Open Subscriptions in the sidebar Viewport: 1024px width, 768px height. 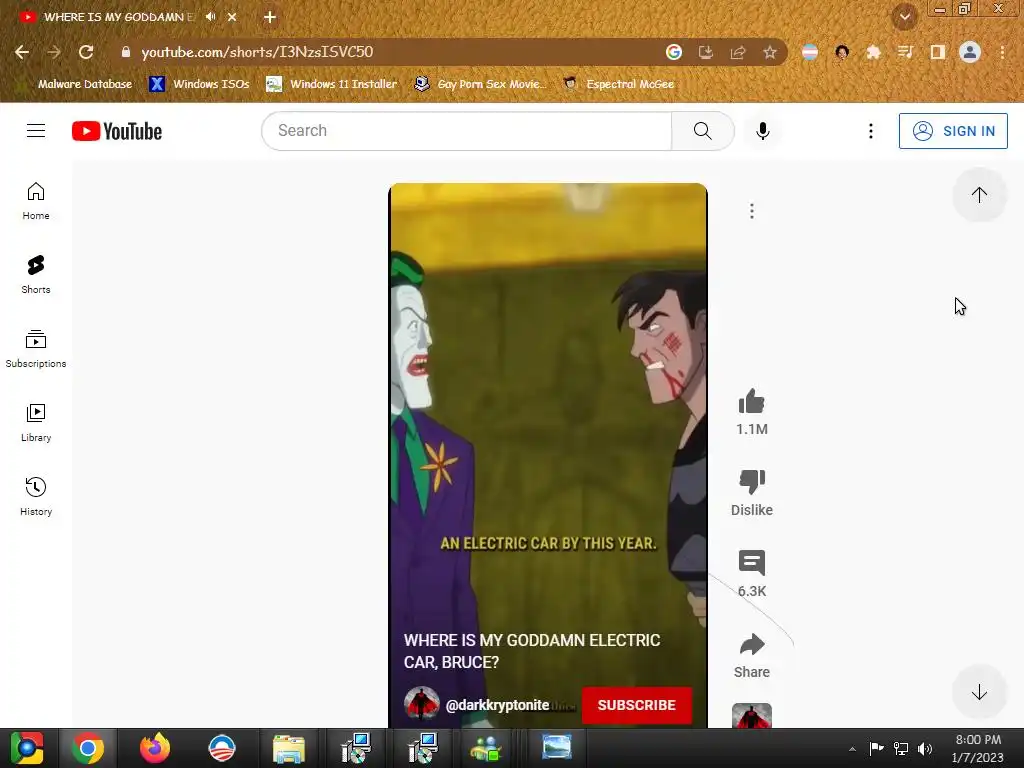36,349
